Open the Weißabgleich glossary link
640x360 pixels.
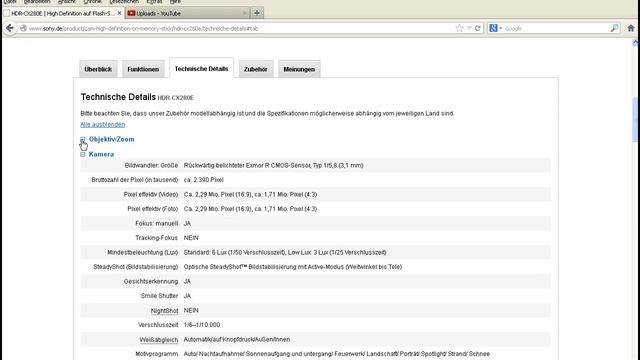(159, 340)
